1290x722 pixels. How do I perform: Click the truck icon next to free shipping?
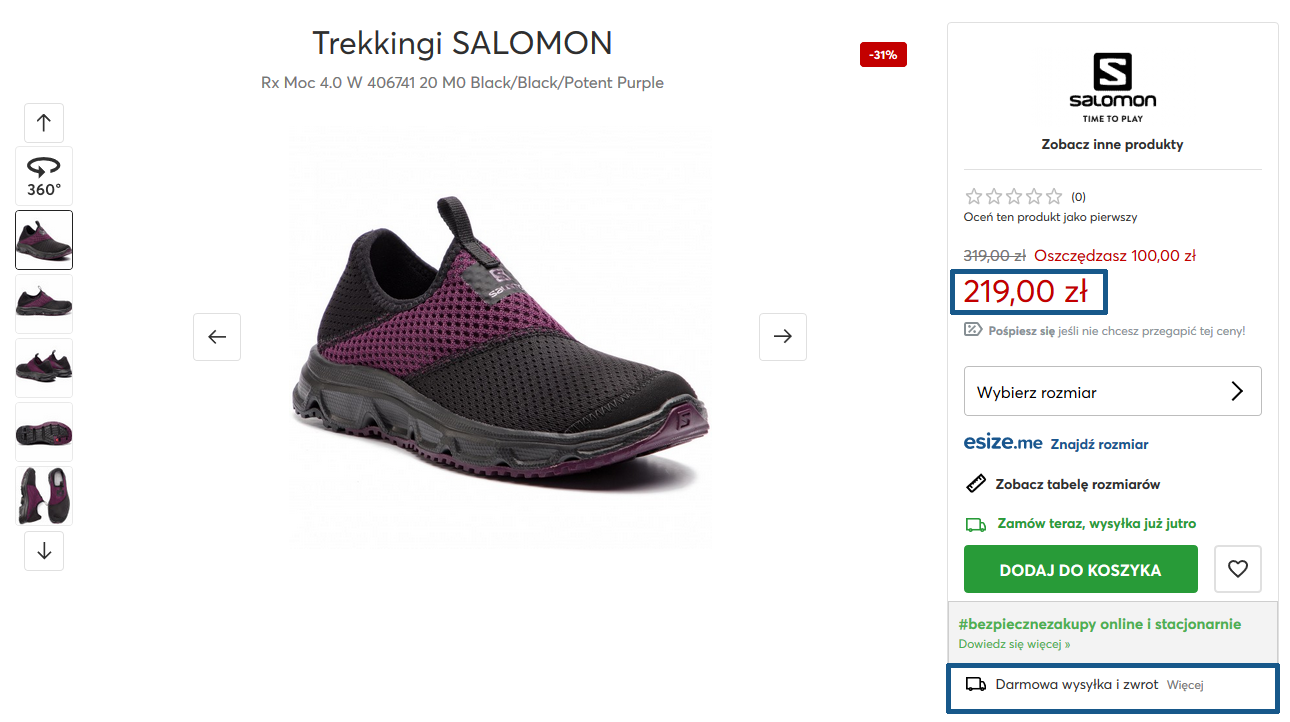pyautogui.click(x=975, y=685)
